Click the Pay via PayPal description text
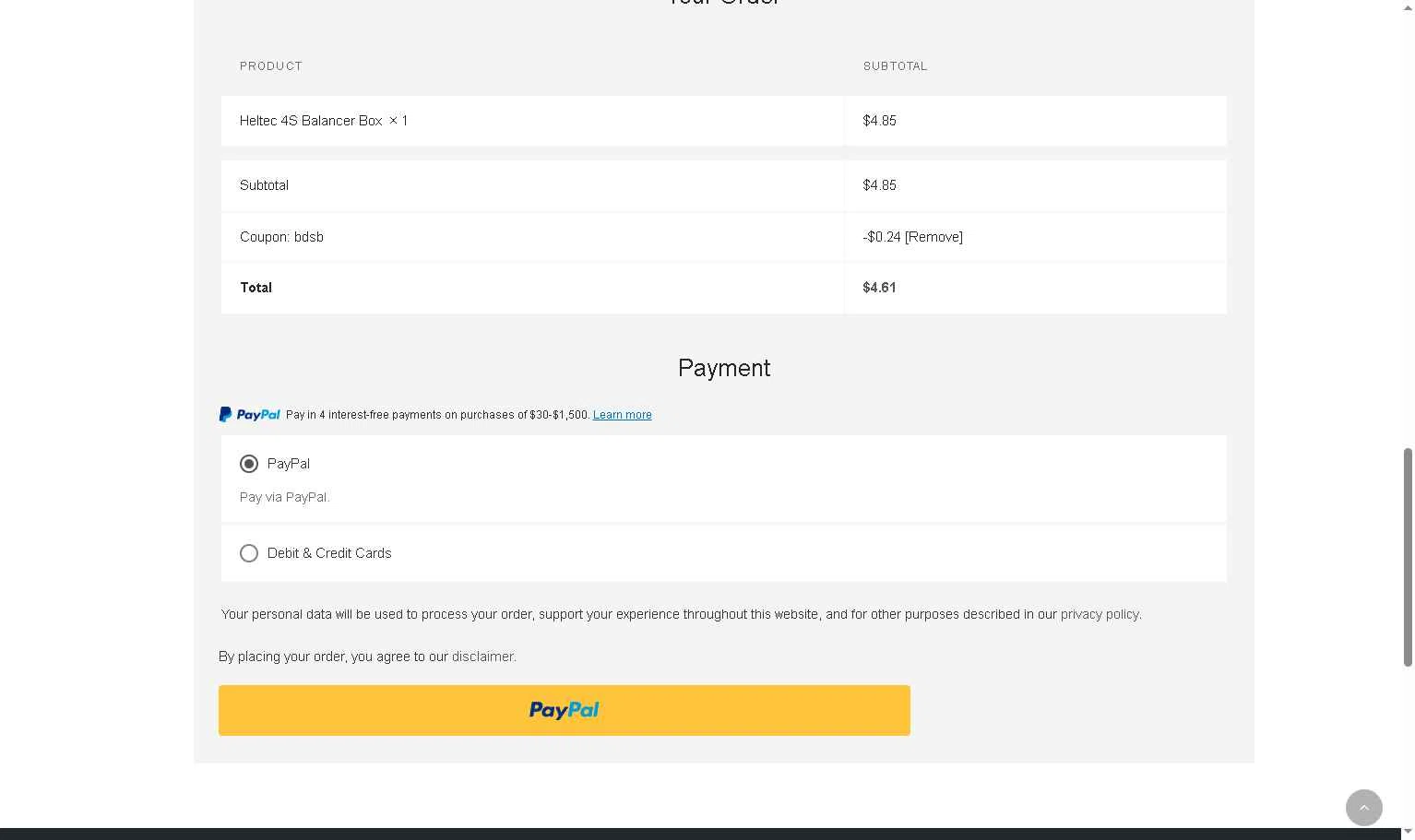This screenshot has width=1415, height=840. (284, 497)
